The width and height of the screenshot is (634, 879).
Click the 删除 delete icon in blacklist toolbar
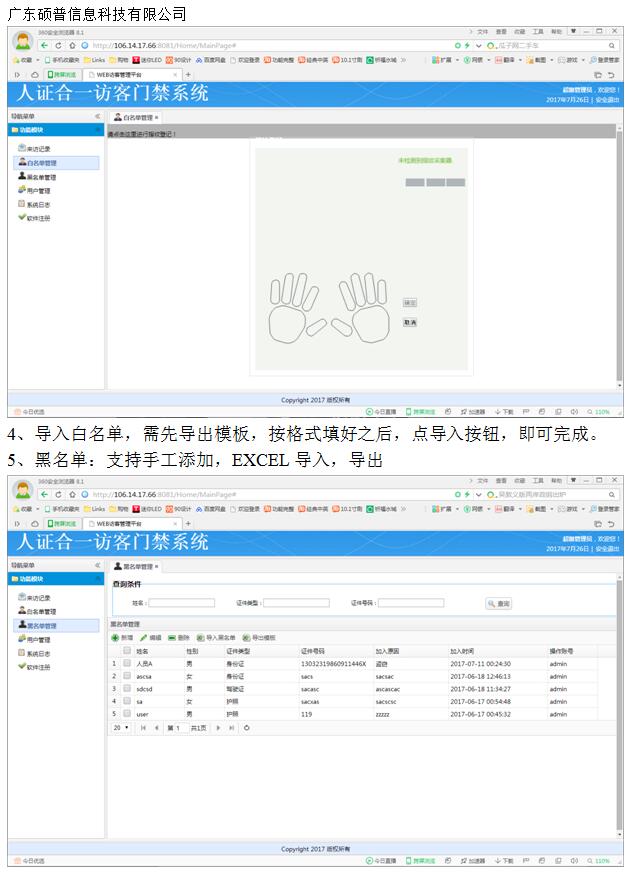pos(172,637)
